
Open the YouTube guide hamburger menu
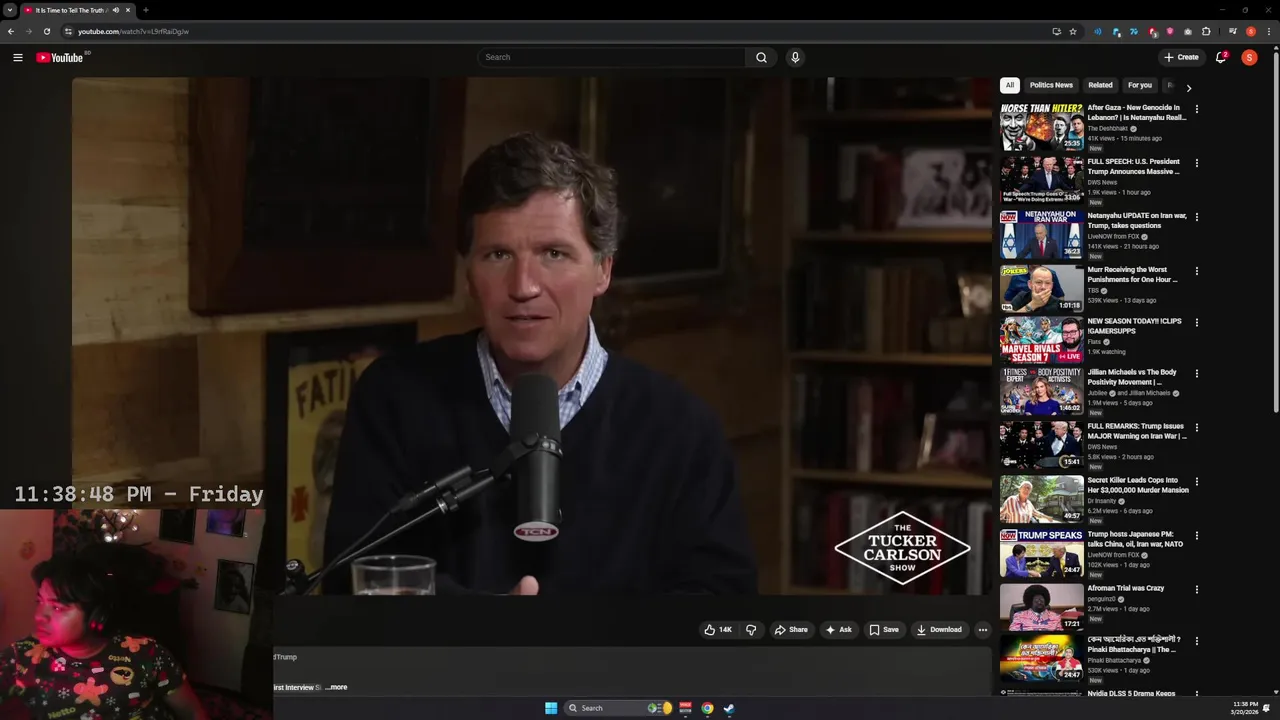tap(18, 57)
